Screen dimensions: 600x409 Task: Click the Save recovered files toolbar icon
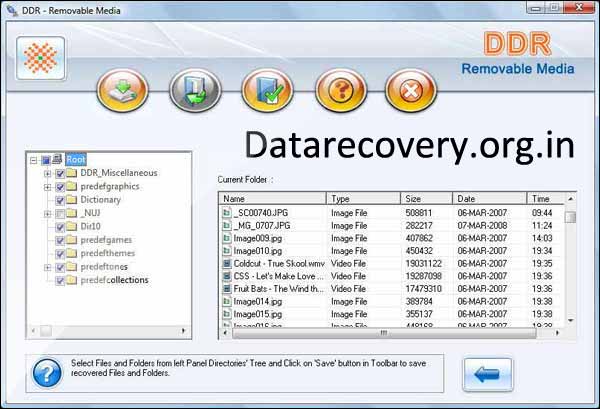coord(122,91)
